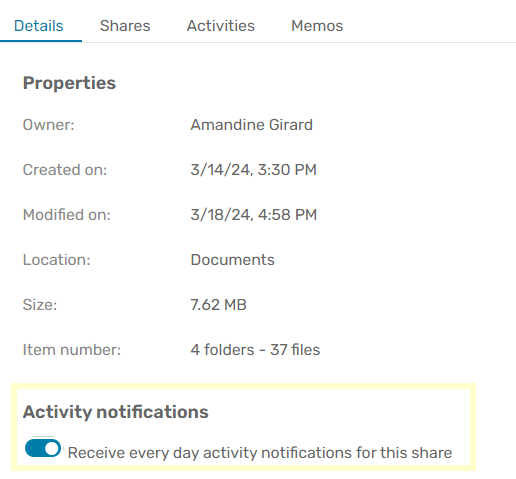This screenshot has height=479, width=516.
Task: Switch to the Details tab
Action: [x=39, y=26]
